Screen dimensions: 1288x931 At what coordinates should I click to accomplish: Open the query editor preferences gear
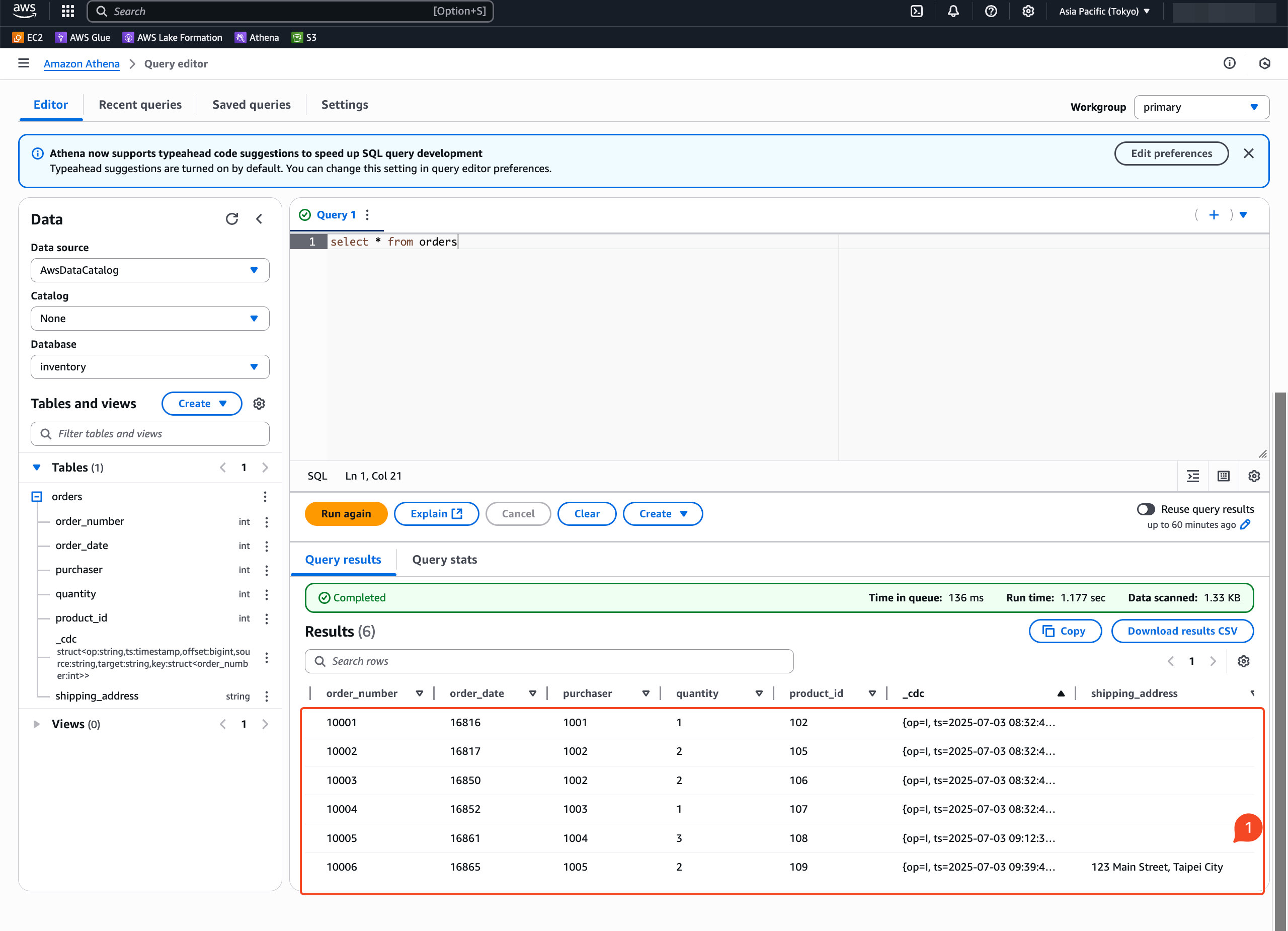tap(1254, 476)
